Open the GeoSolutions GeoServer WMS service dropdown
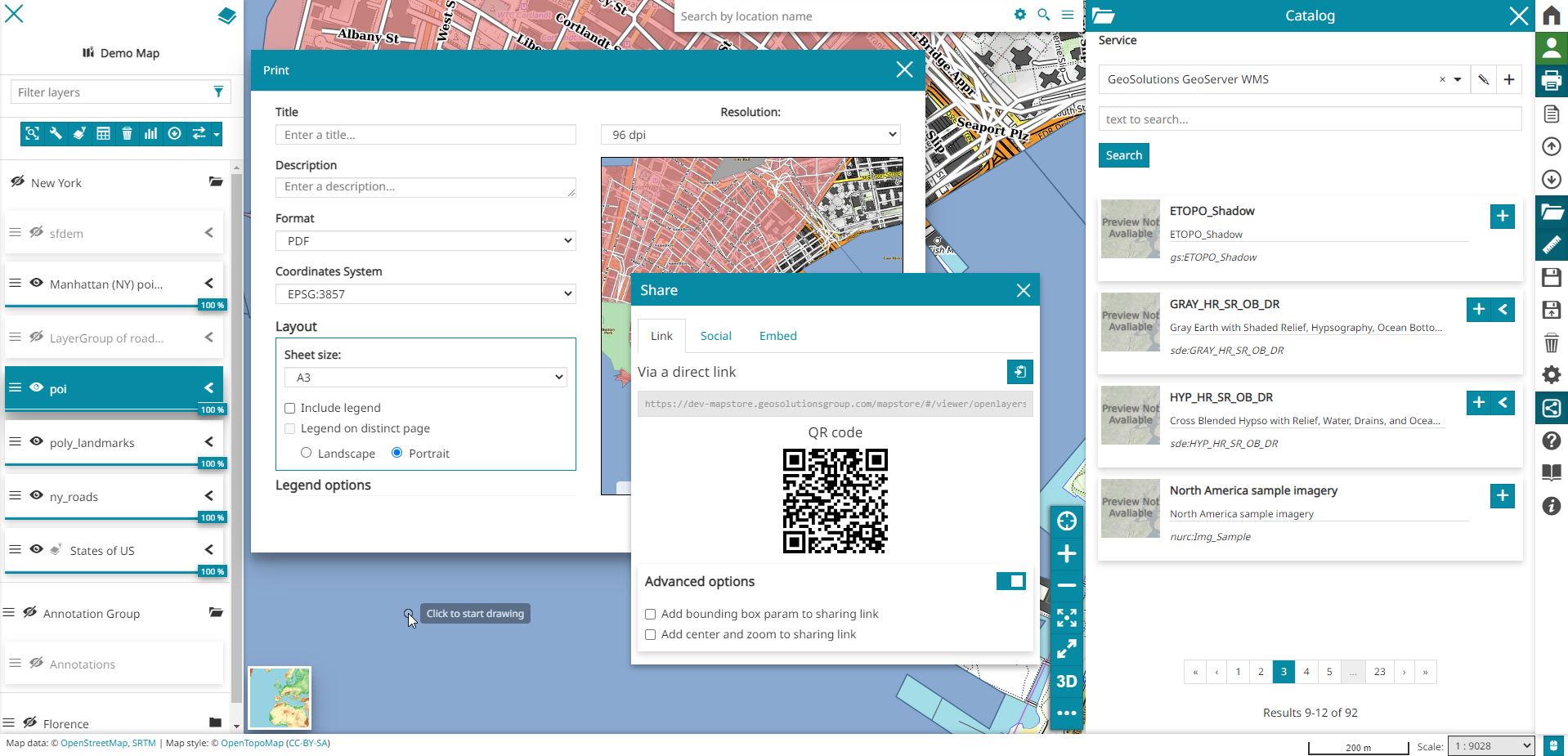Viewport: 1568px width, 756px height. point(1457,79)
